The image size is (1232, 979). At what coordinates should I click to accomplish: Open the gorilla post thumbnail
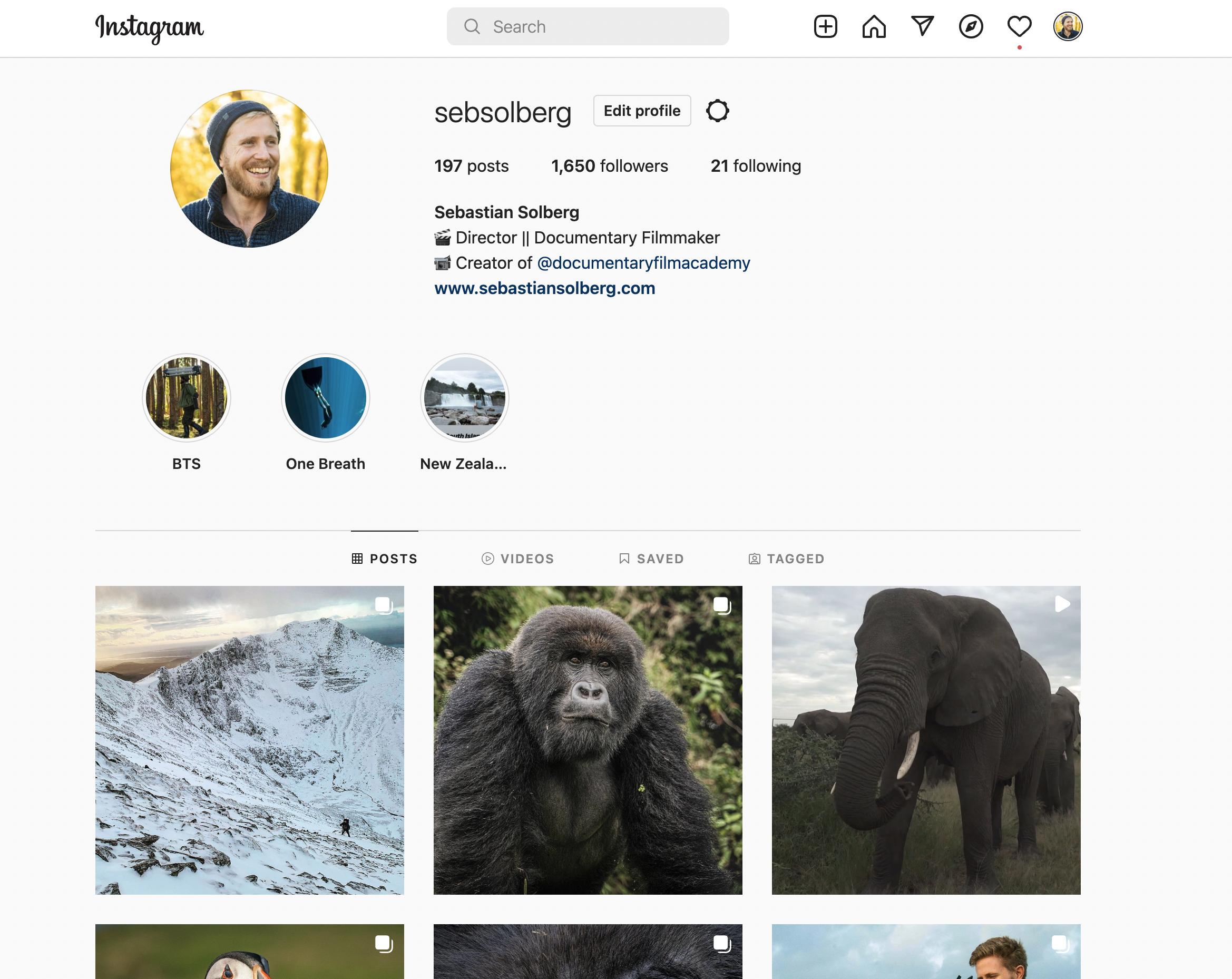[588, 740]
